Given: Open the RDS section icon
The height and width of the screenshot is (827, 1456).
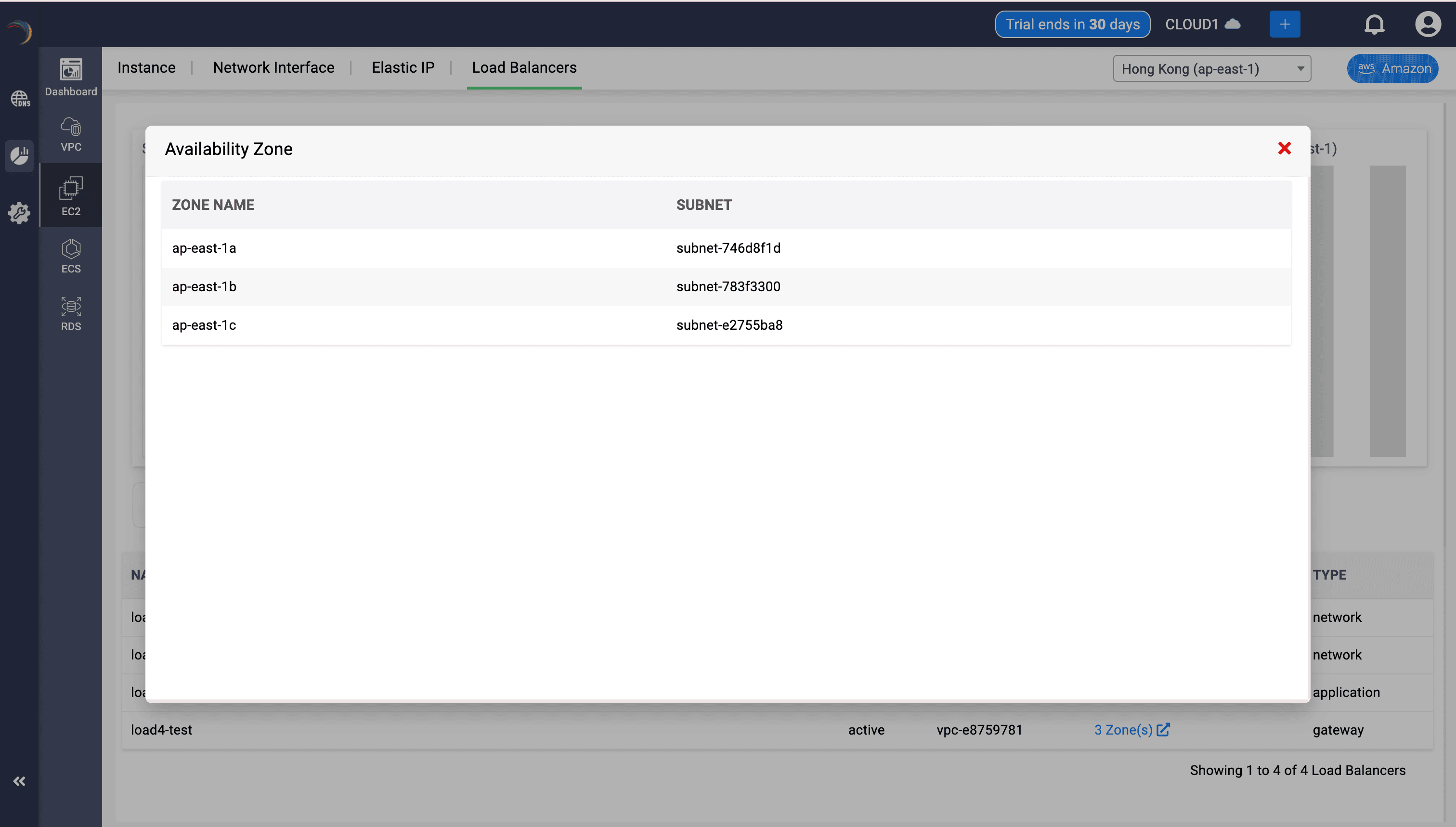Looking at the screenshot, I should point(71,313).
